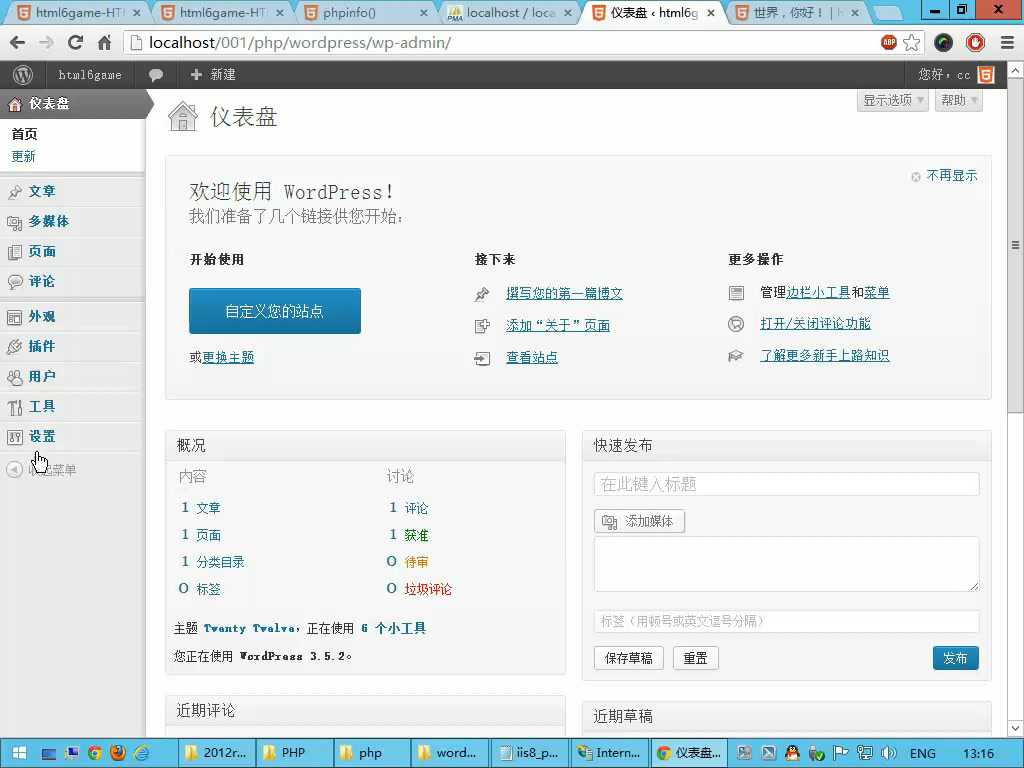Click the 6 个小工具 widgets link
The height and width of the screenshot is (768, 1024).
point(393,628)
